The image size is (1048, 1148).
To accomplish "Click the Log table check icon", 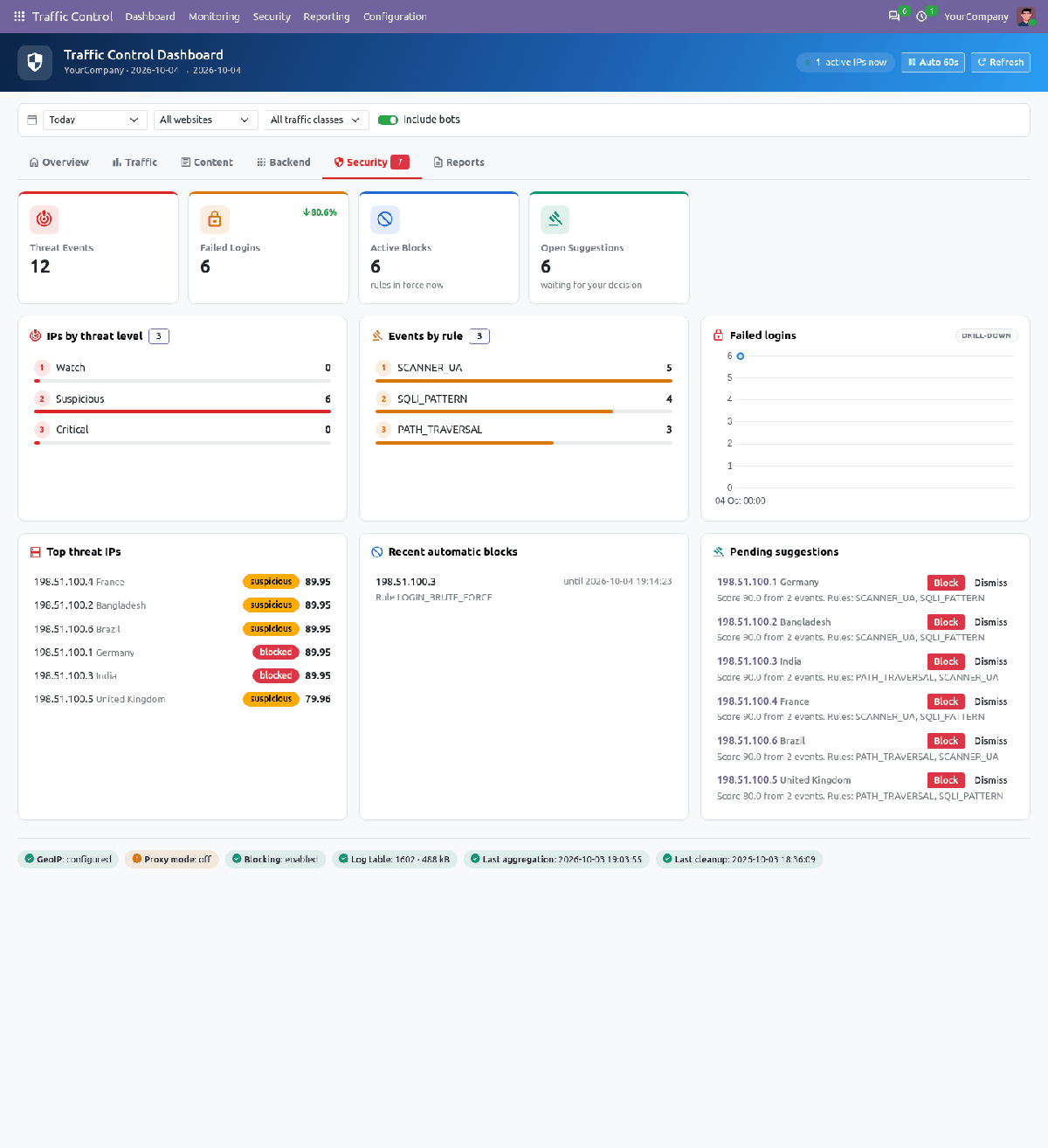I will point(343,859).
